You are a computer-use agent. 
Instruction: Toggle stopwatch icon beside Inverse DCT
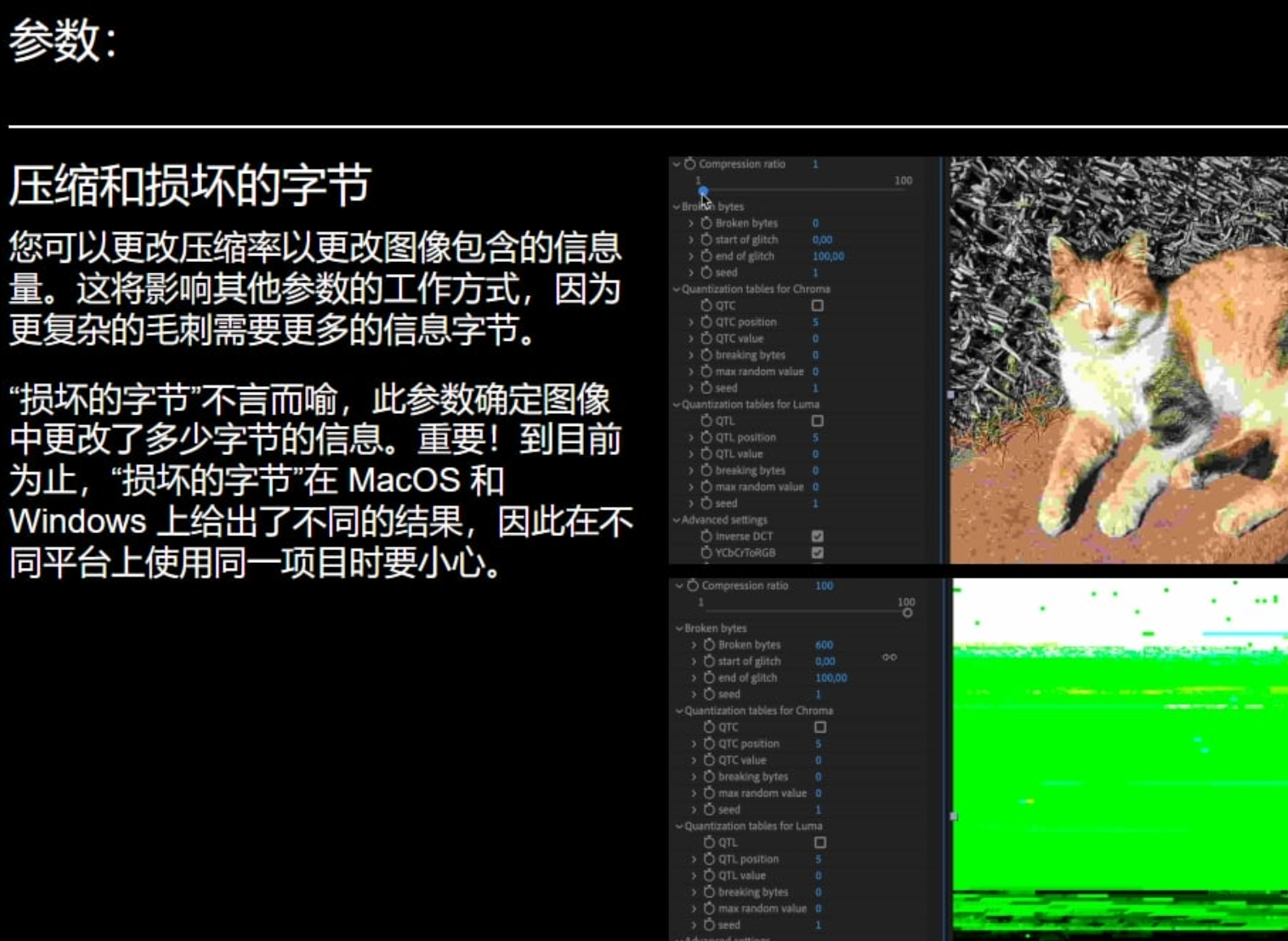(706, 536)
